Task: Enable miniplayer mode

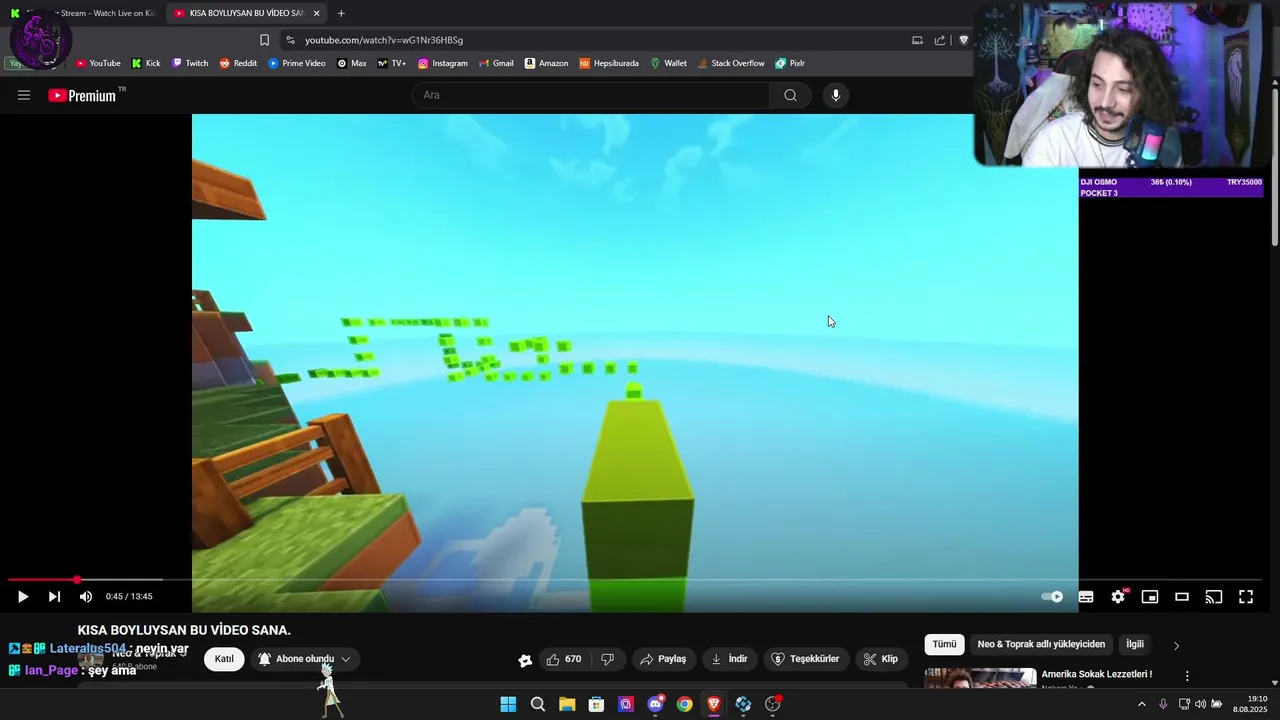Action: [x=1150, y=597]
